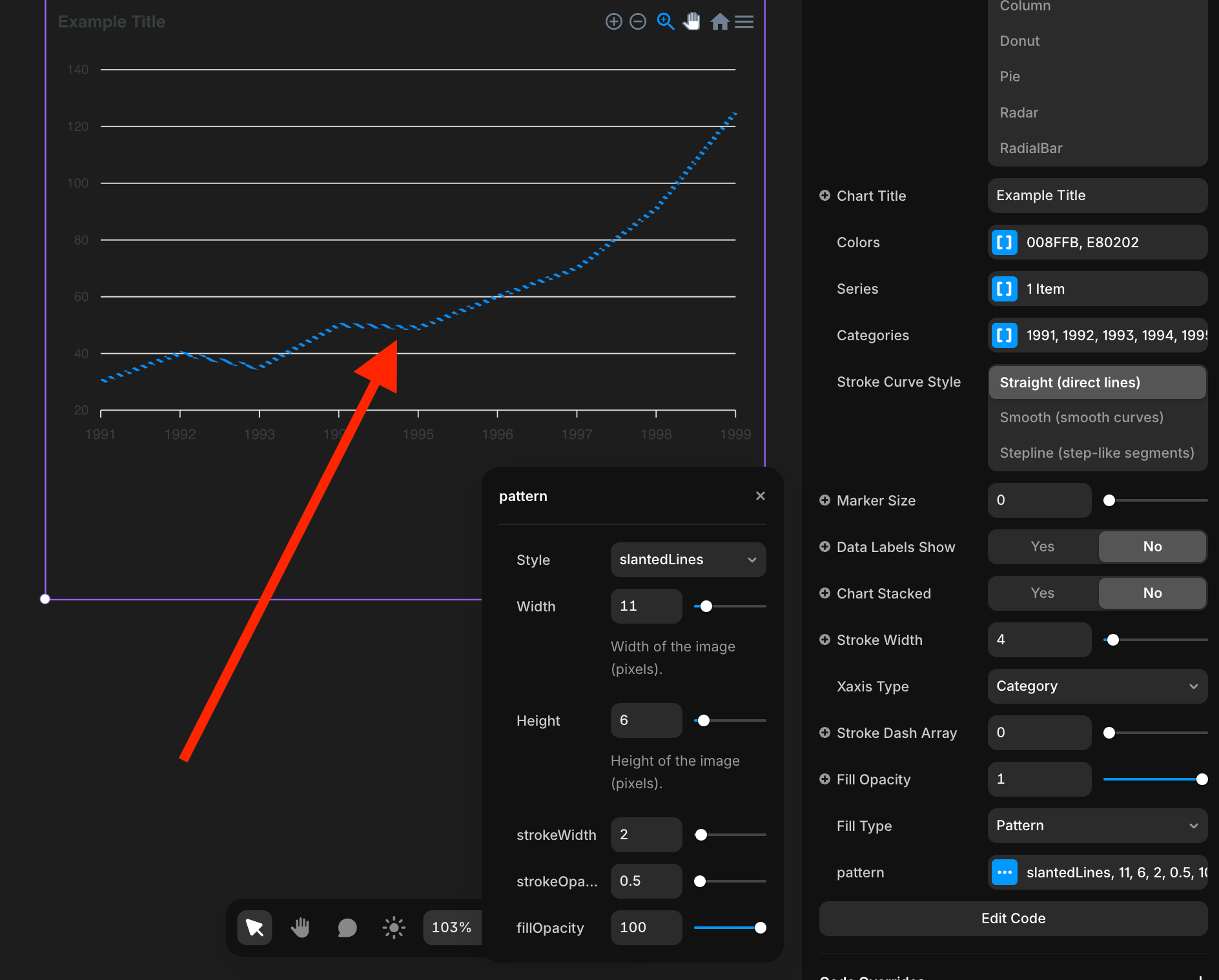Switch Chart Stacked to Yes

point(1041,593)
